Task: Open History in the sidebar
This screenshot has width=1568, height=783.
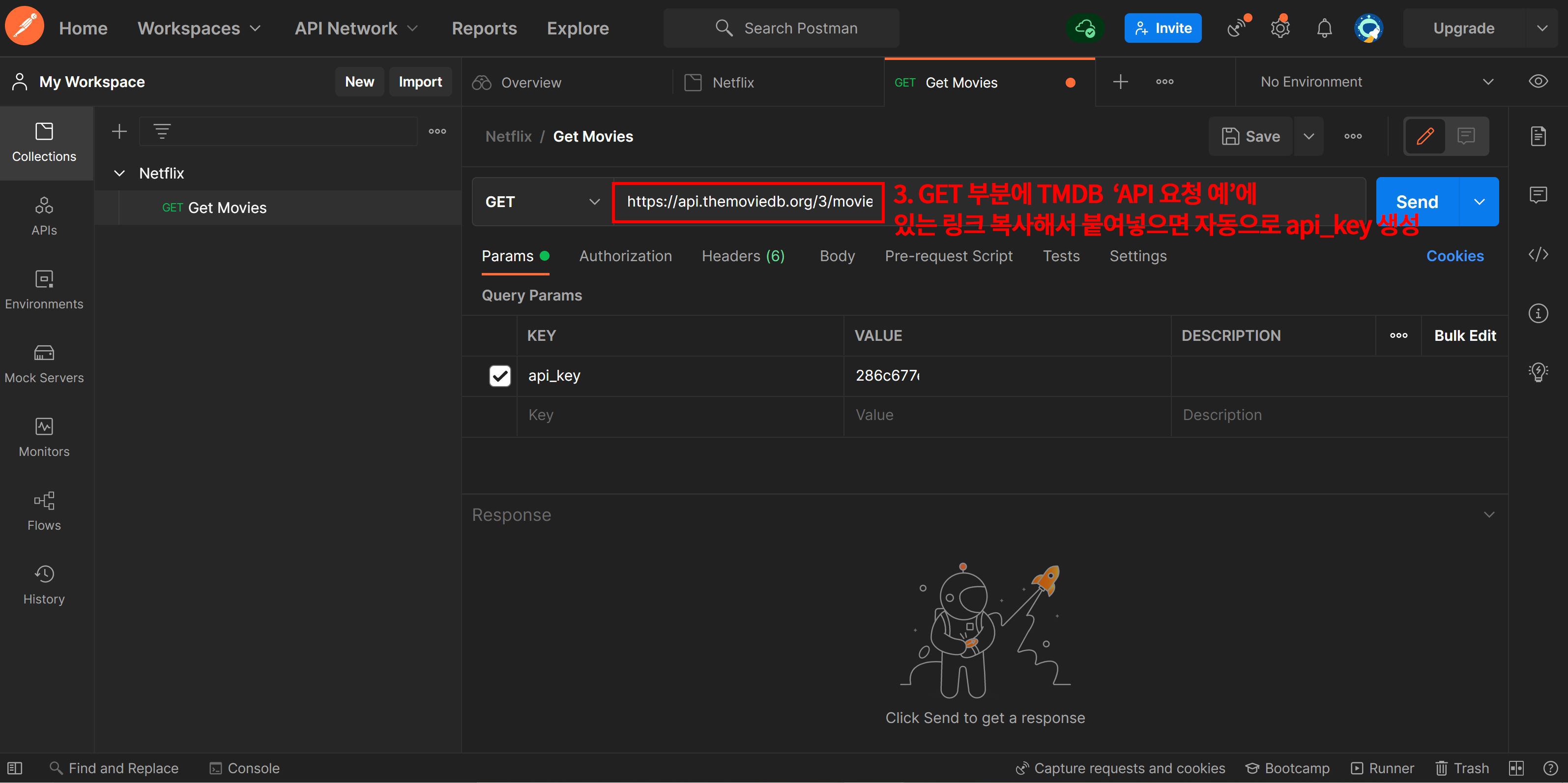Action: [44, 585]
